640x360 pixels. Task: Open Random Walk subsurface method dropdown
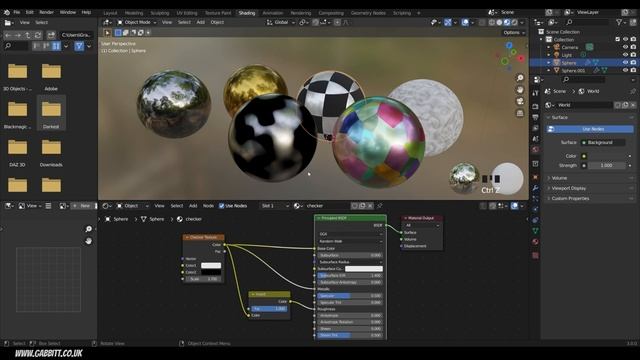(350, 241)
